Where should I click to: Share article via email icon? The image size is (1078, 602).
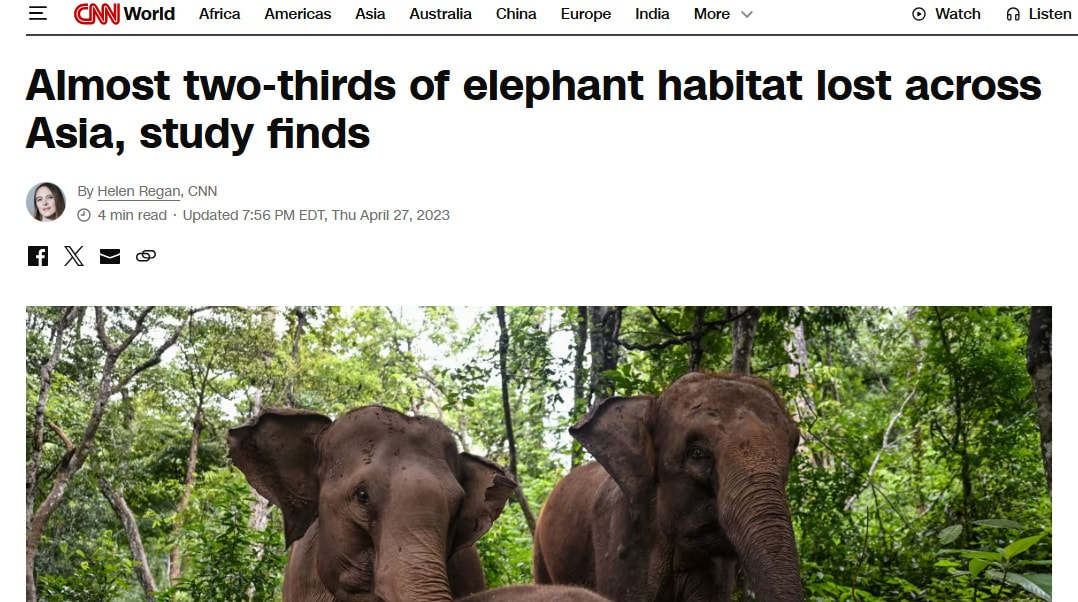pyautogui.click(x=110, y=256)
